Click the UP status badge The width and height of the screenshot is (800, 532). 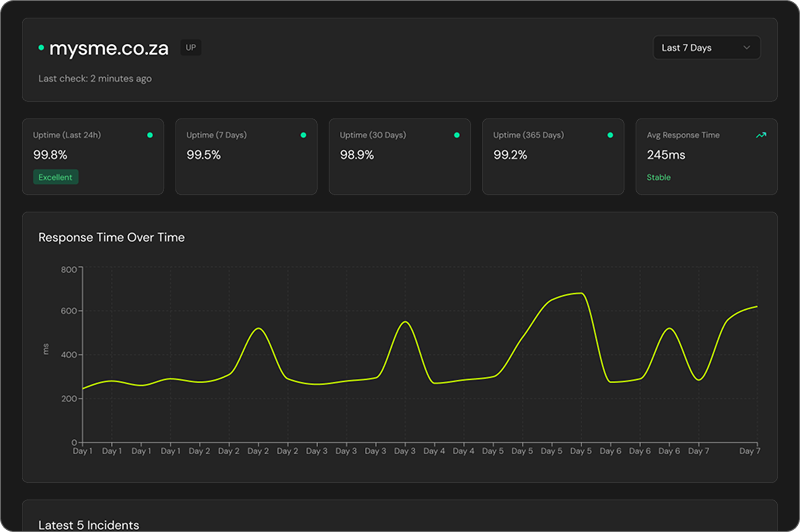click(191, 47)
